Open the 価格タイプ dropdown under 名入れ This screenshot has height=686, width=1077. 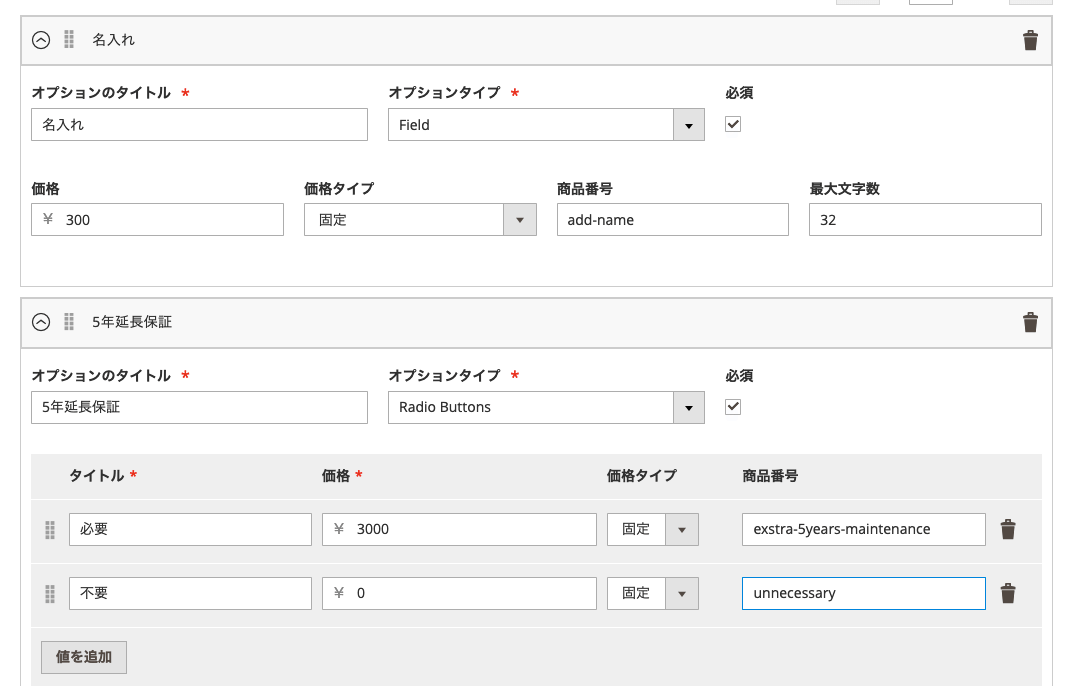521,219
